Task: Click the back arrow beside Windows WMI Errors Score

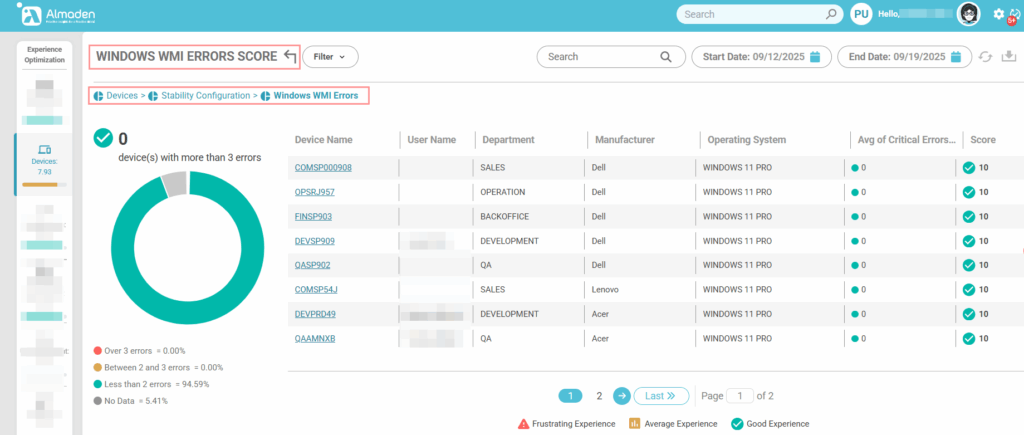Action: 290,56
